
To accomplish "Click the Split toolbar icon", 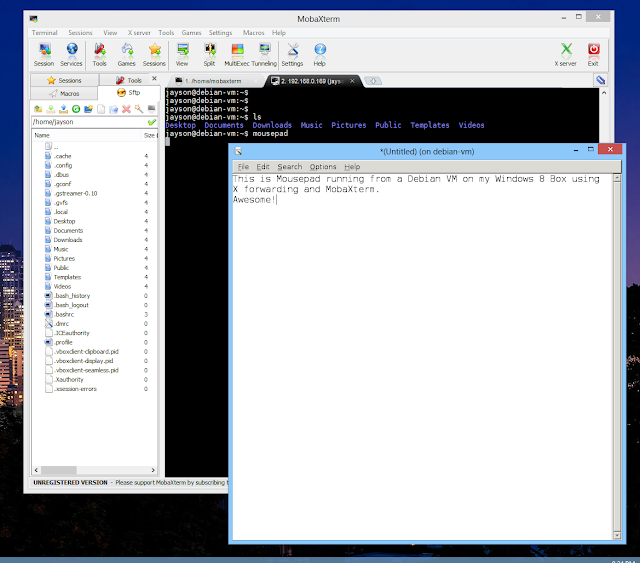I will (x=209, y=54).
